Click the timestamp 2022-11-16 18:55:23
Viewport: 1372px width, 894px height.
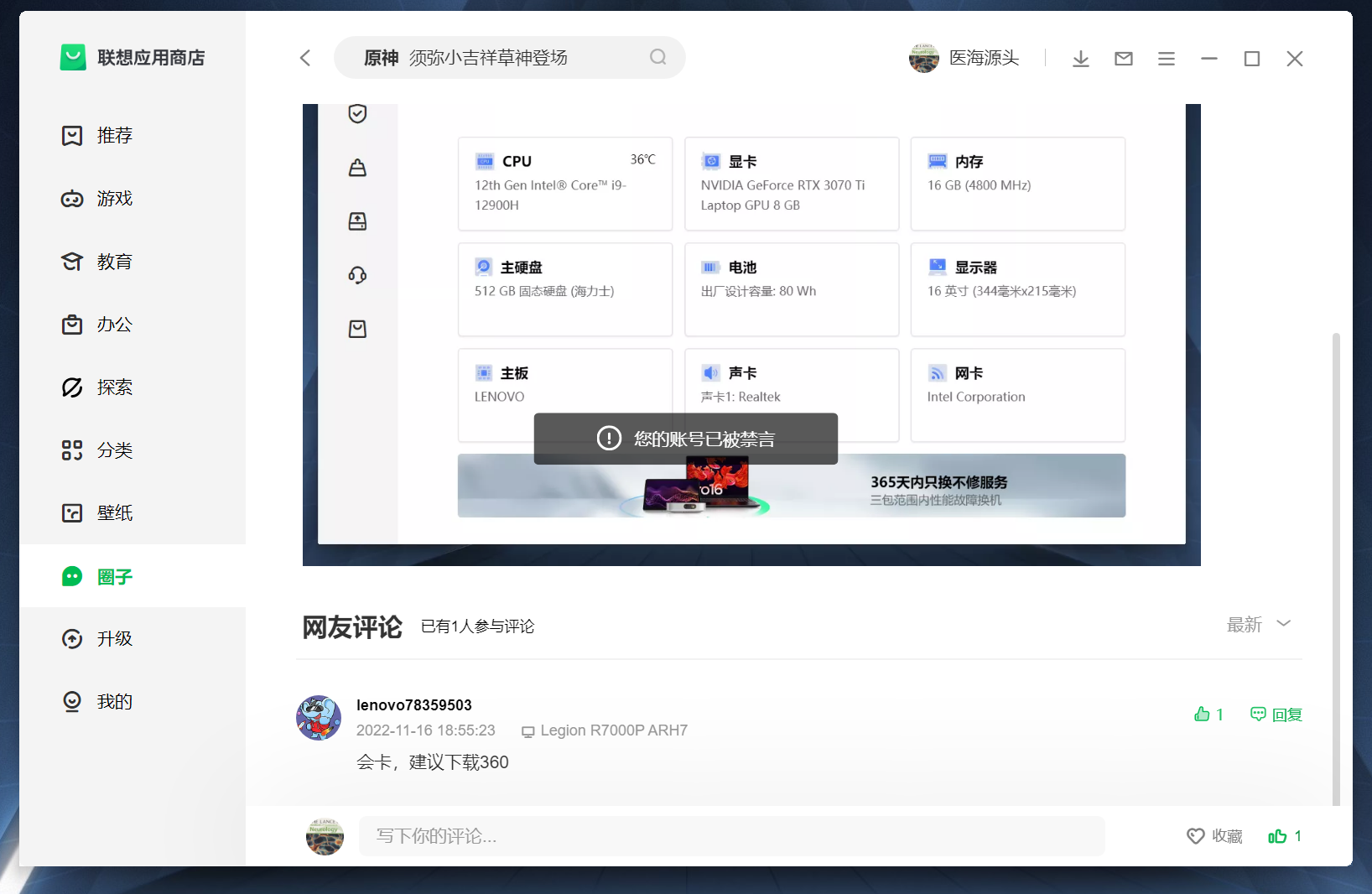[426, 730]
